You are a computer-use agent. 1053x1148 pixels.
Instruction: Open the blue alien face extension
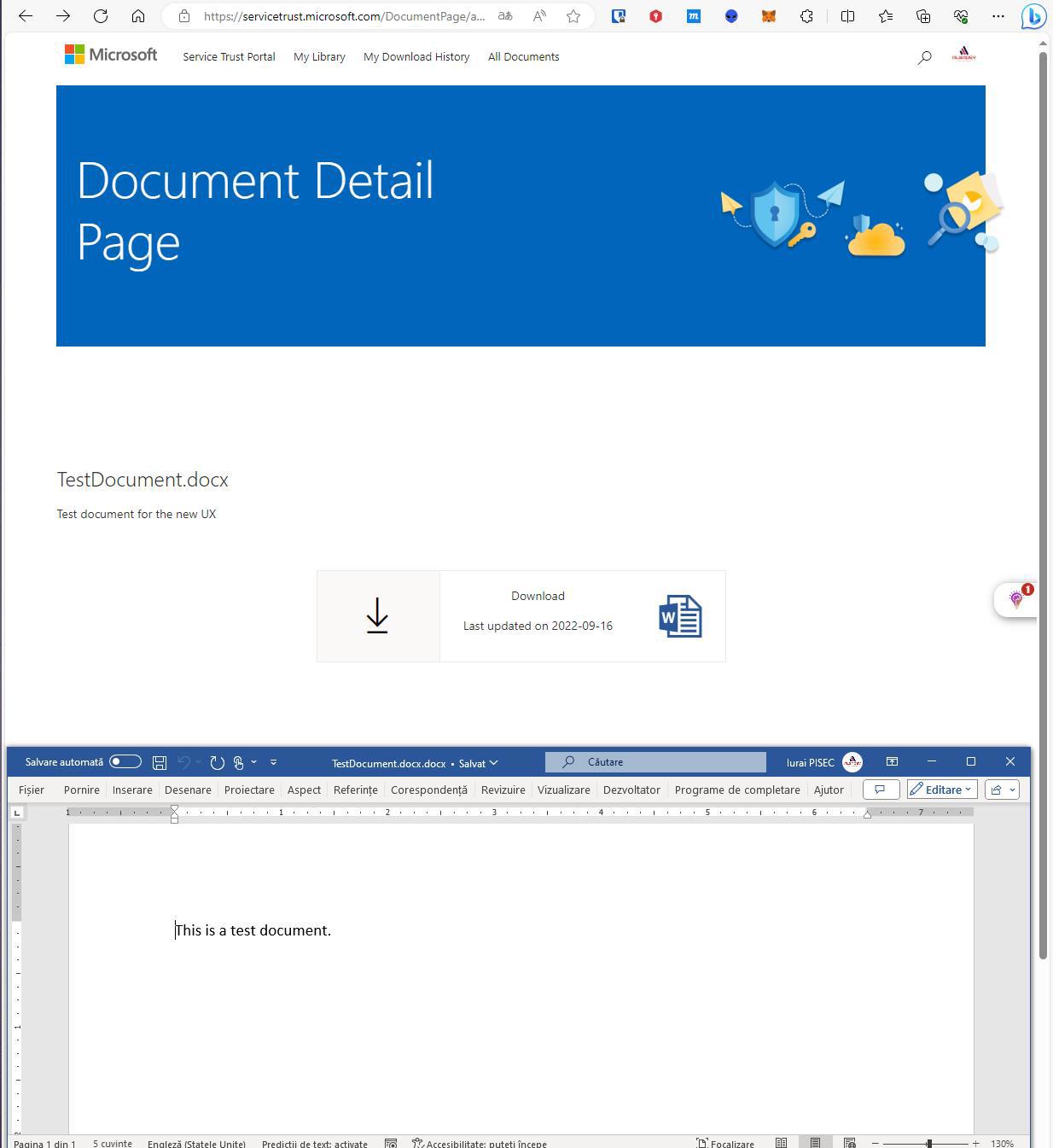click(731, 16)
